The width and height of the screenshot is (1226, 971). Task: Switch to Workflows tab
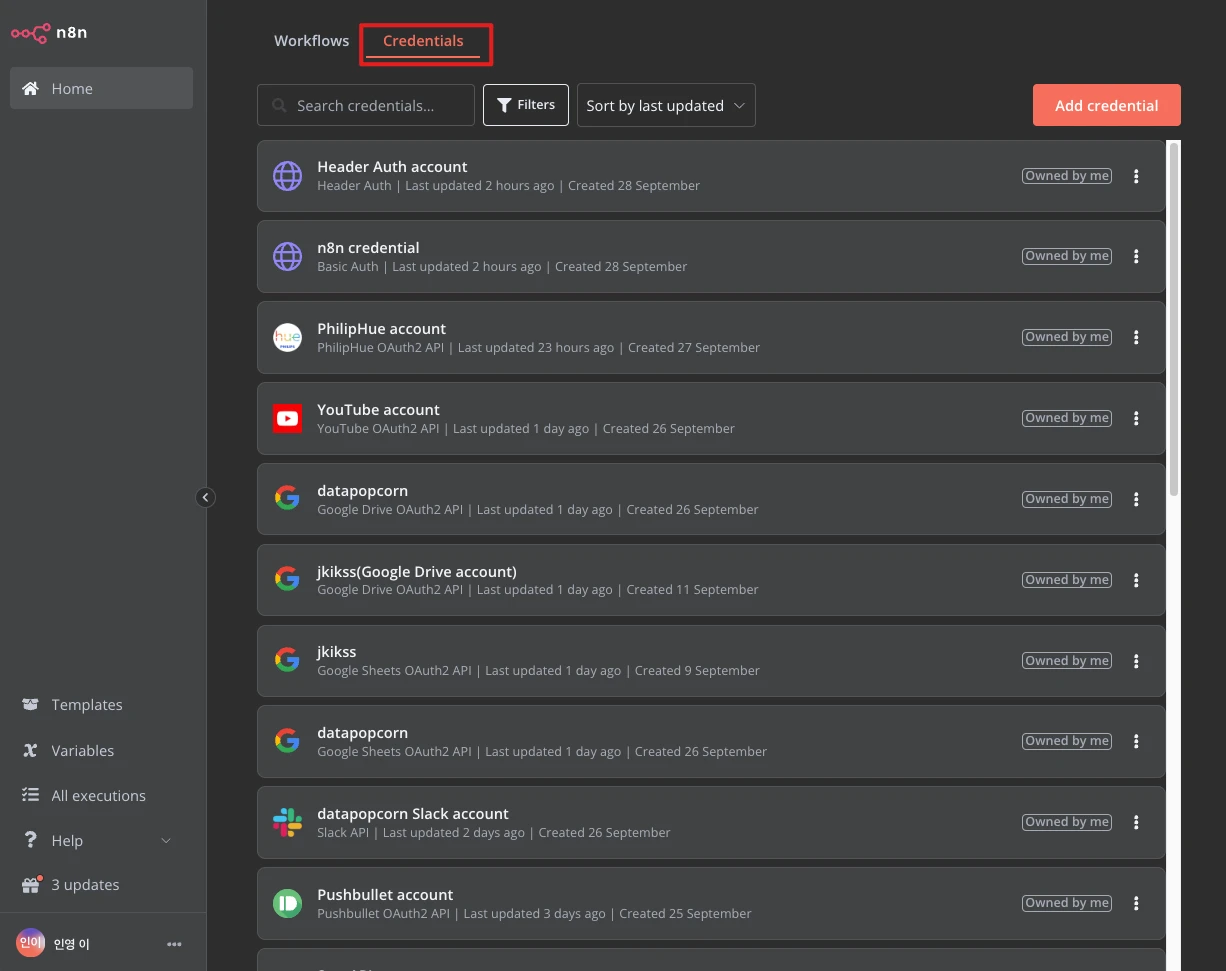tap(312, 41)
